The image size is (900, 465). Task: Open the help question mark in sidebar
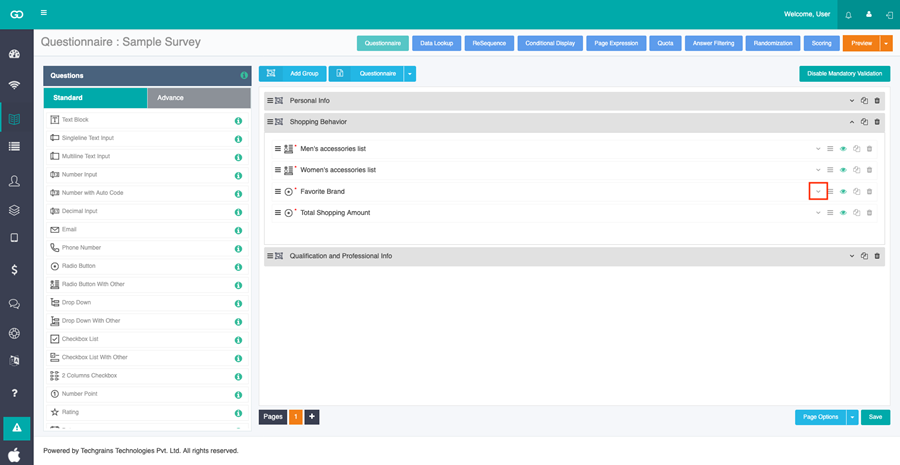[14, 393]
